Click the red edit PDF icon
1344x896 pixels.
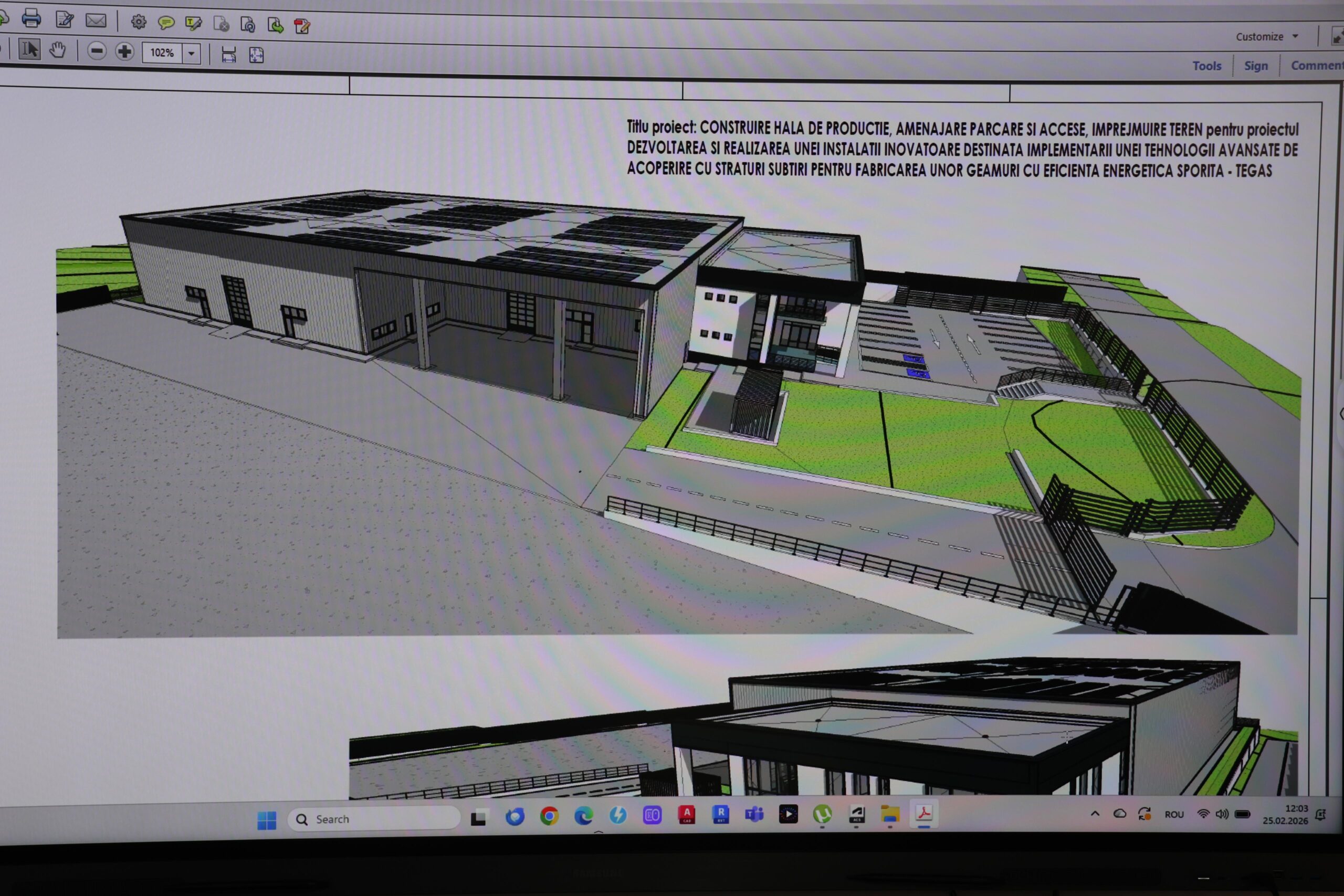(302, 26)
